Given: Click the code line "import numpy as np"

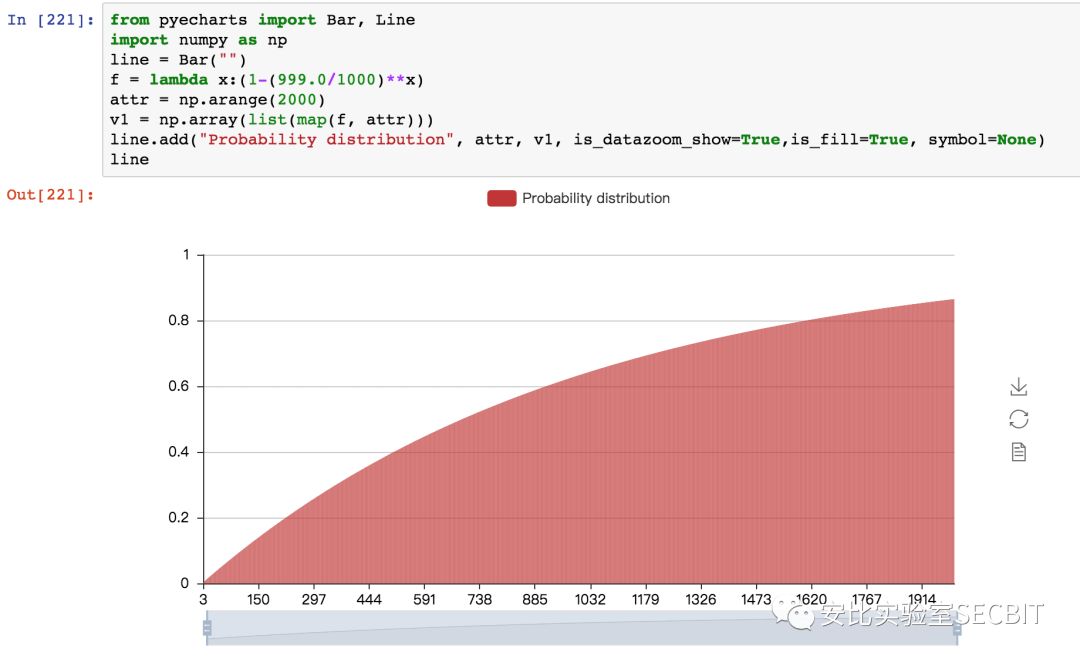Looking at the screenshot, I should [198, 40].
